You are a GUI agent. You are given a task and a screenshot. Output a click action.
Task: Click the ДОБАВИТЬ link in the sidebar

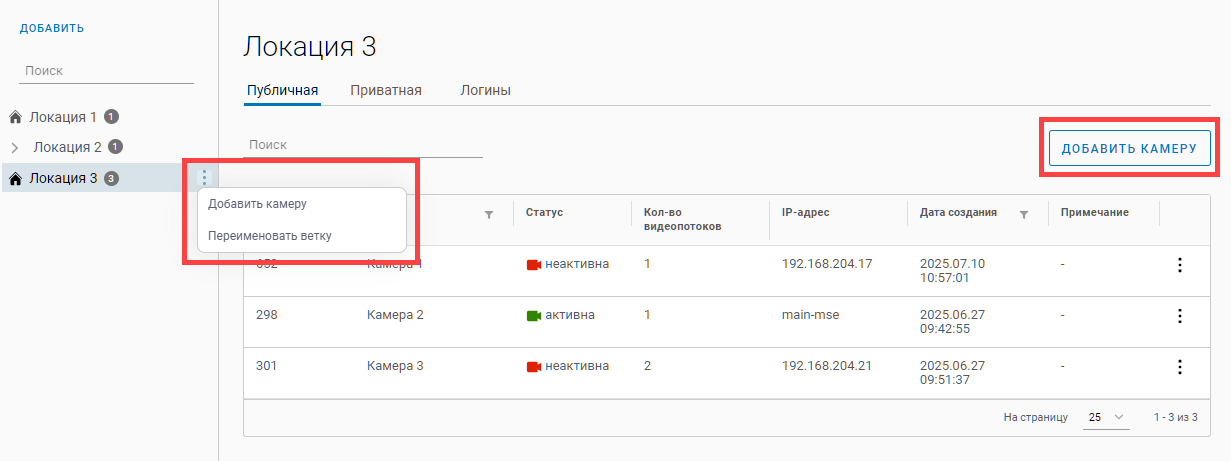(x=52, y=29)
